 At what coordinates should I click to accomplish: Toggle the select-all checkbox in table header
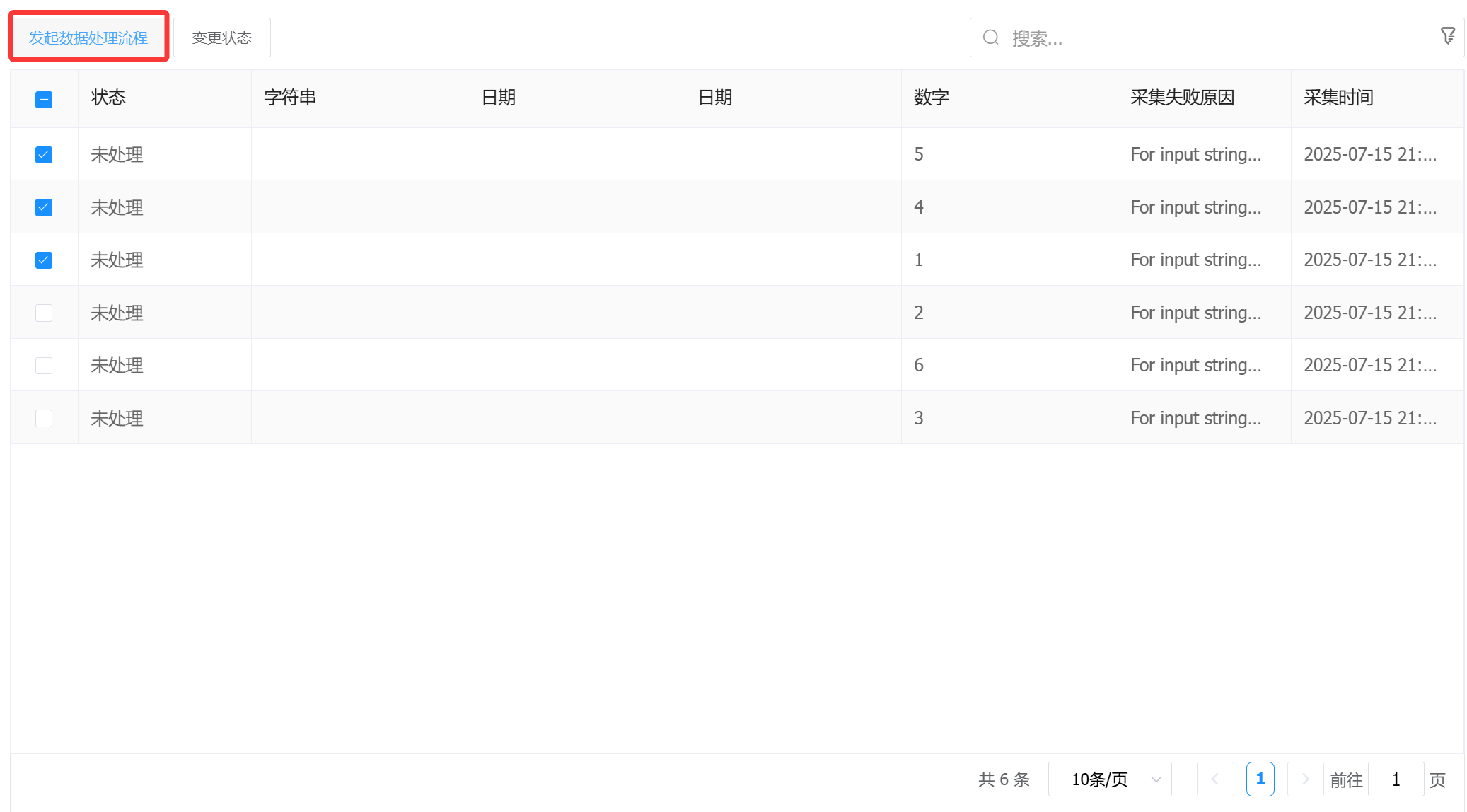pos(43,99)
